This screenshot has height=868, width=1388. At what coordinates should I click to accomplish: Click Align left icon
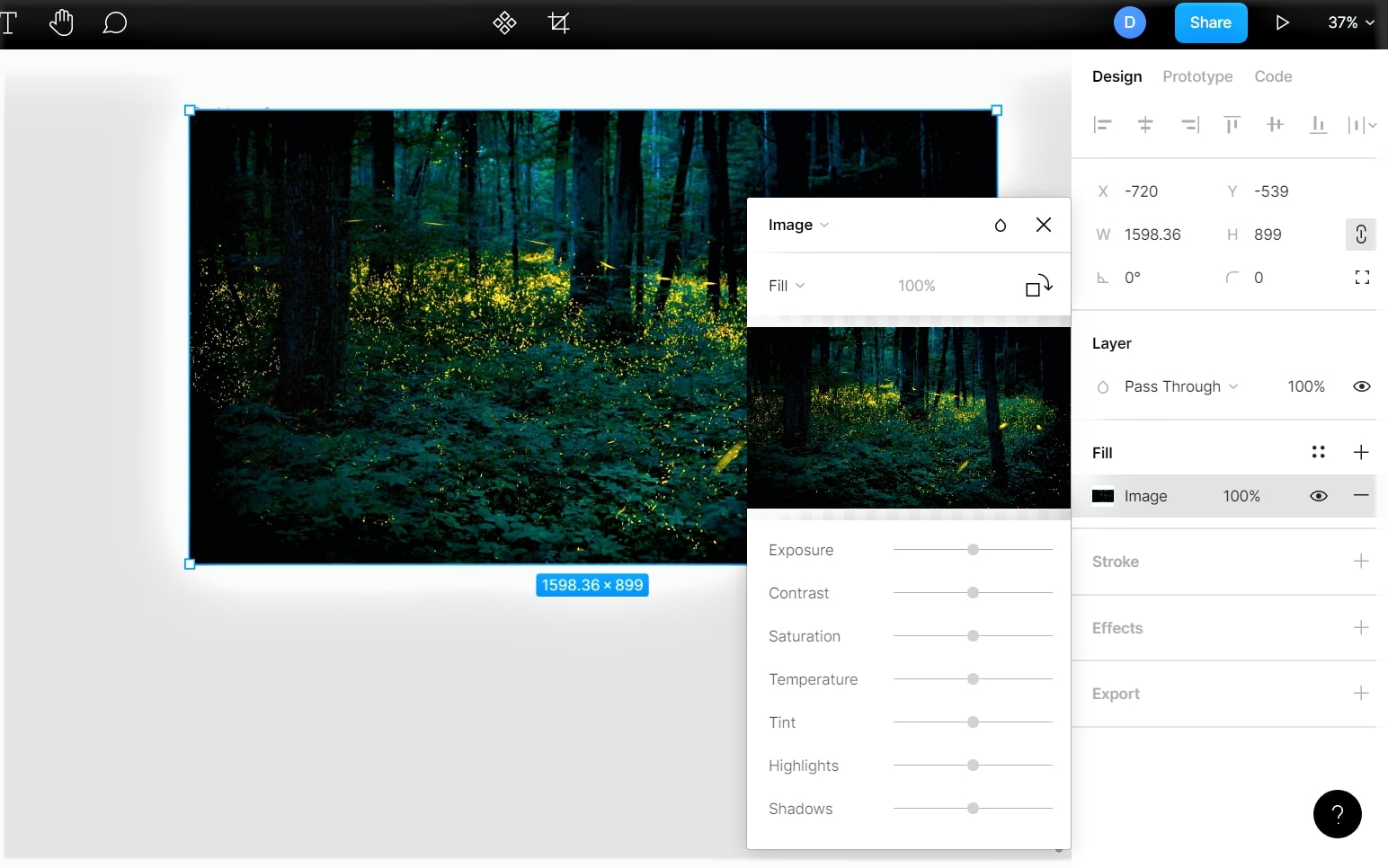coord(1102,125)
